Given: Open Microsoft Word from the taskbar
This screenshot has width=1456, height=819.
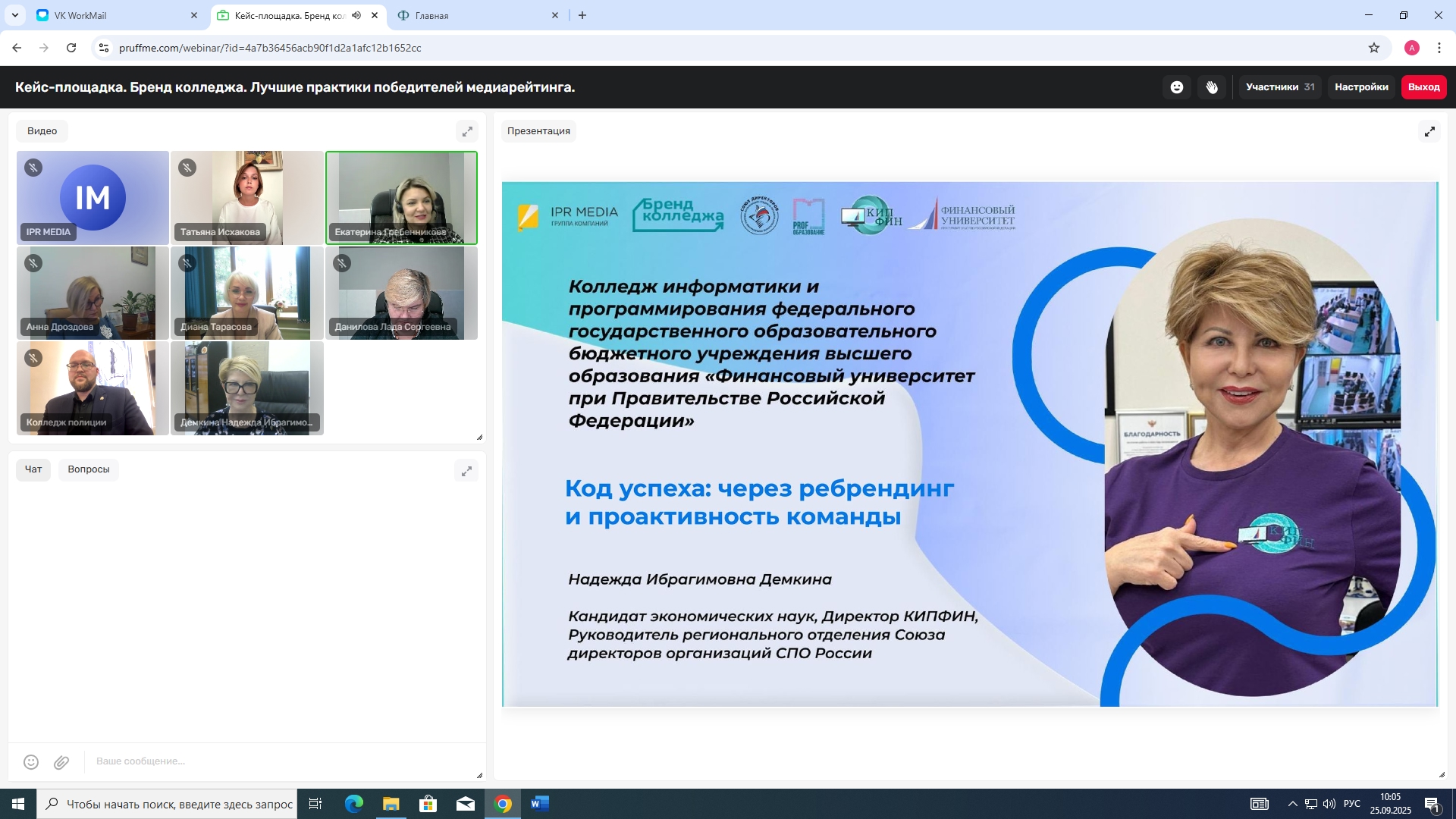Looking at the screenshot, I should click(x=539, y=804).
